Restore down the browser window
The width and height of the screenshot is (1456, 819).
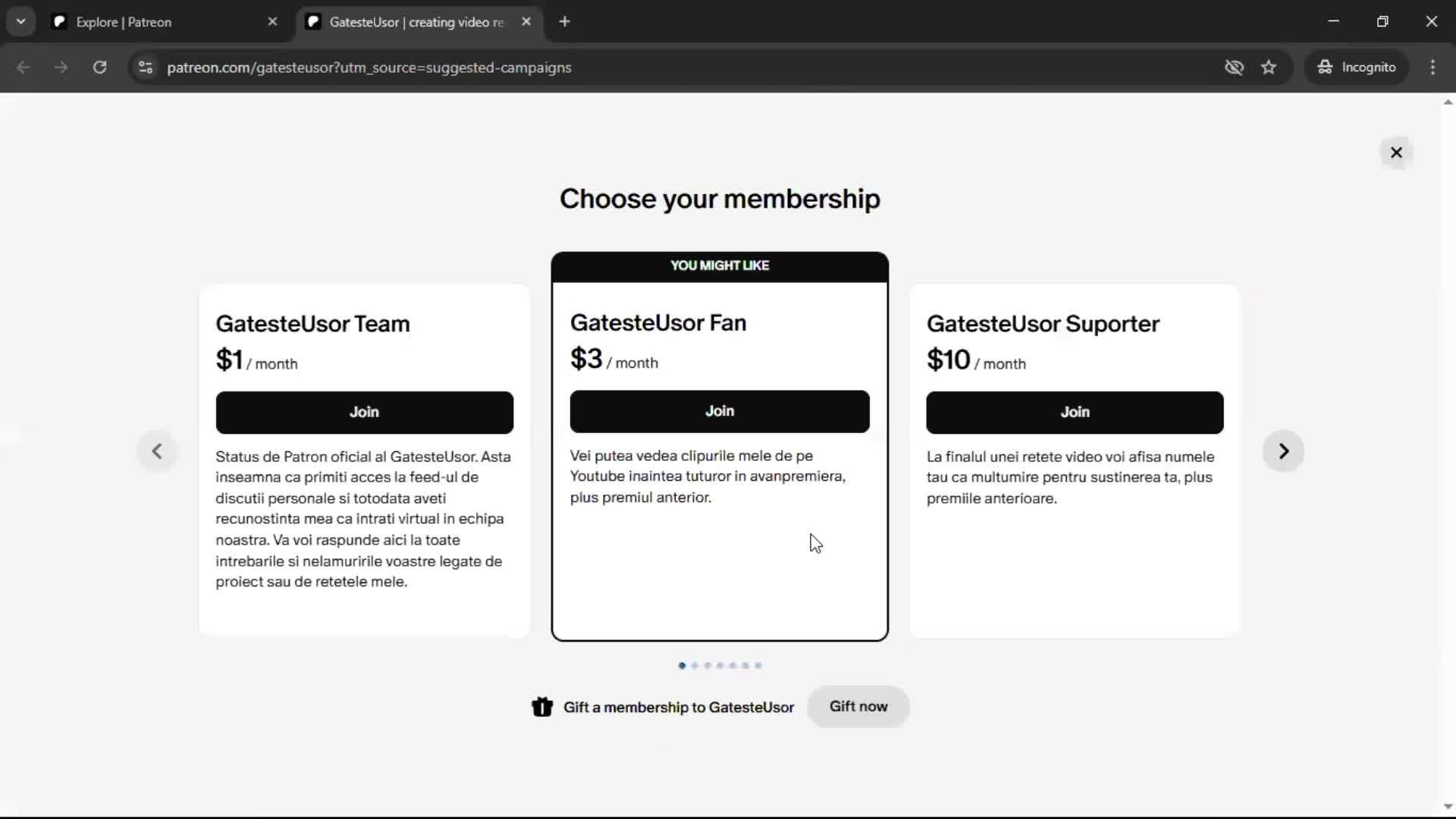(x=1382, y=21)
